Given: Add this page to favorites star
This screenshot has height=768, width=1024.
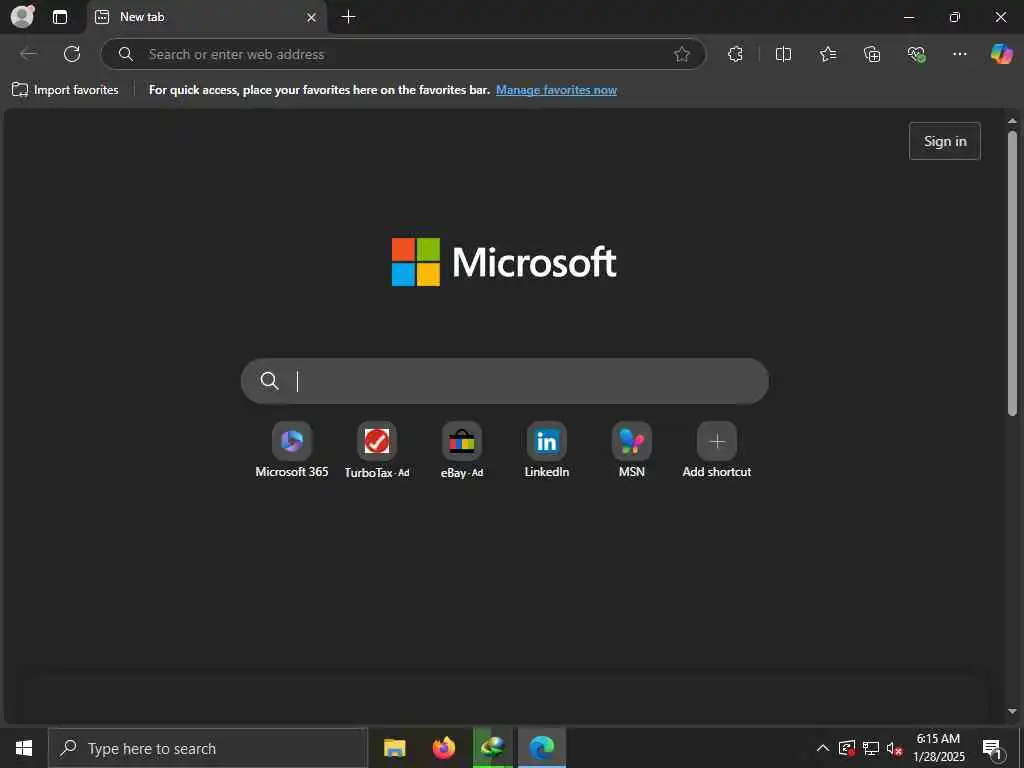Looking at the screenshot, I should 682,54.
